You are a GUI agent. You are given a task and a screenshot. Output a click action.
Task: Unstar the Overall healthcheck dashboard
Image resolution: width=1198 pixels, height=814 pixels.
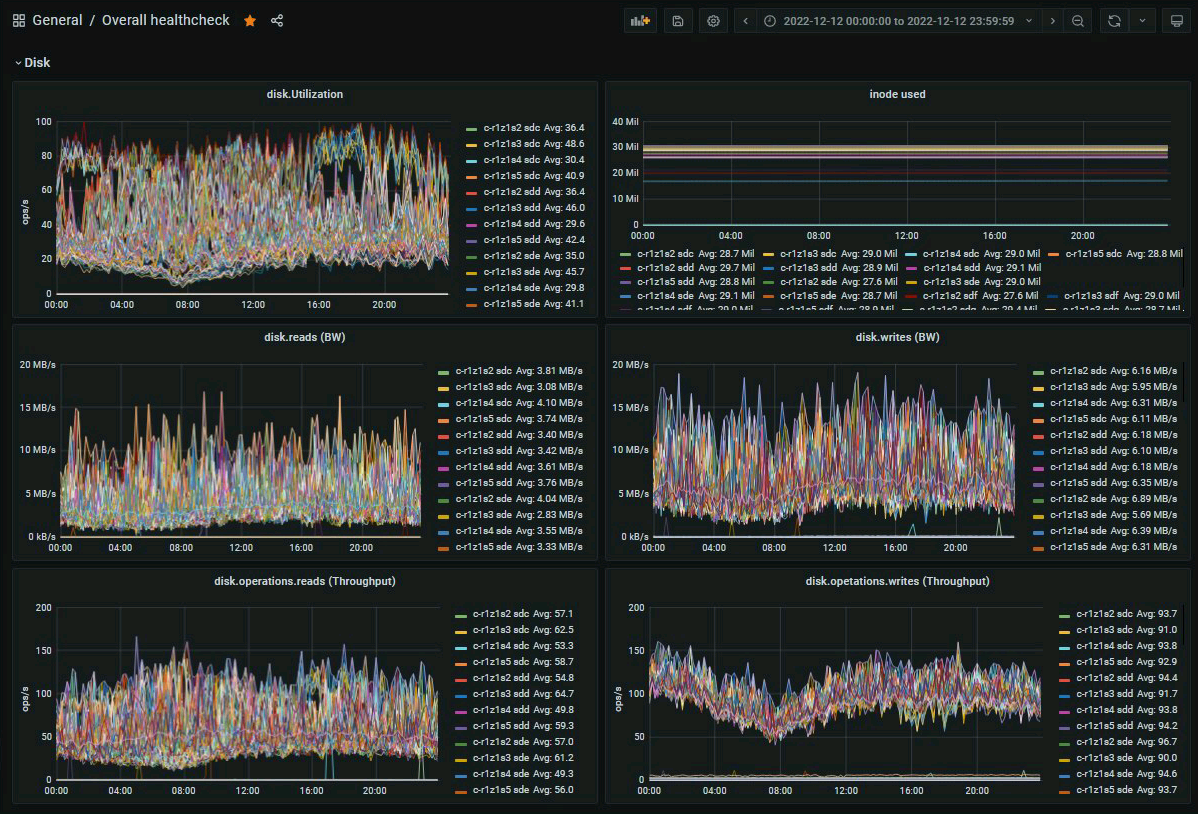coord(250,20)
